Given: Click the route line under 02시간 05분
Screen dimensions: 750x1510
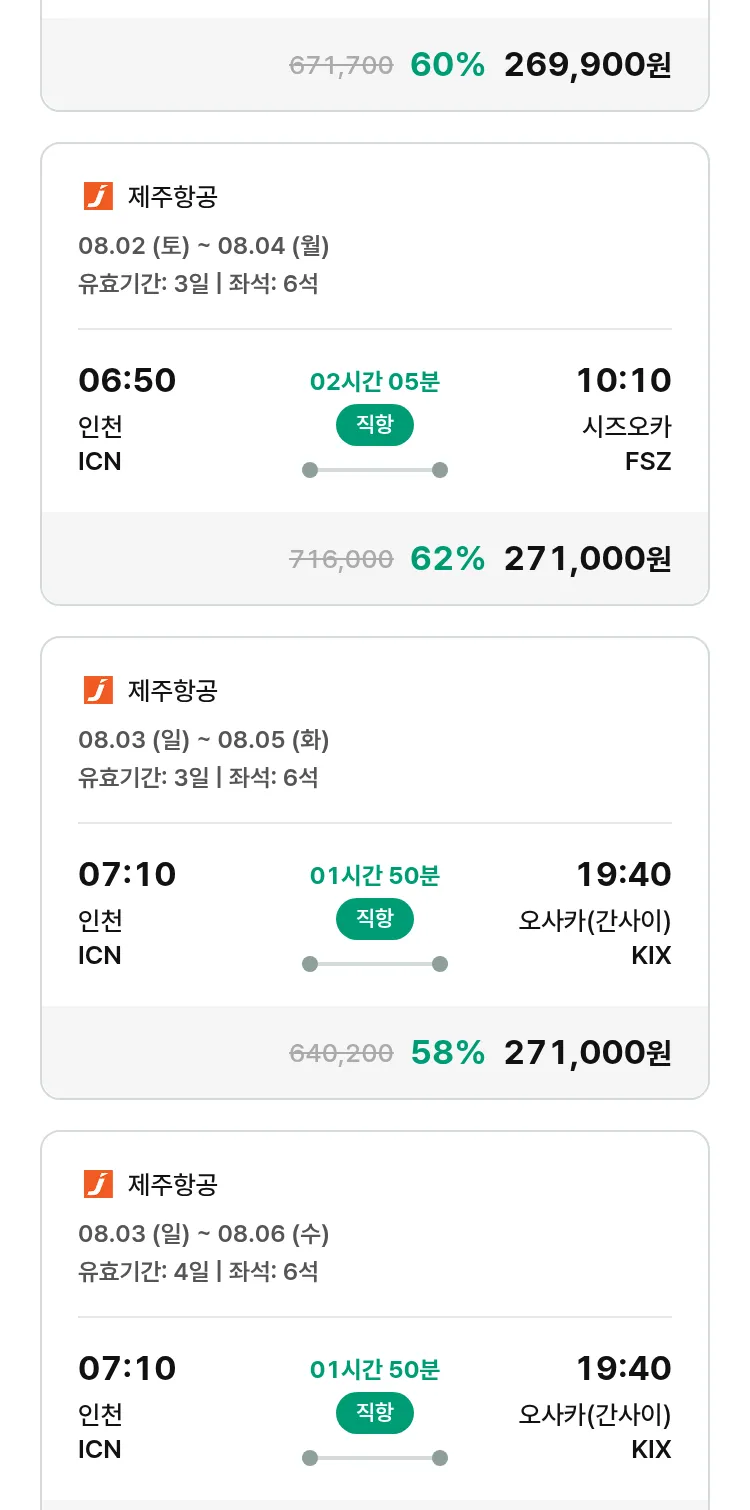Looking at the screenshot, I should (374, 470).
